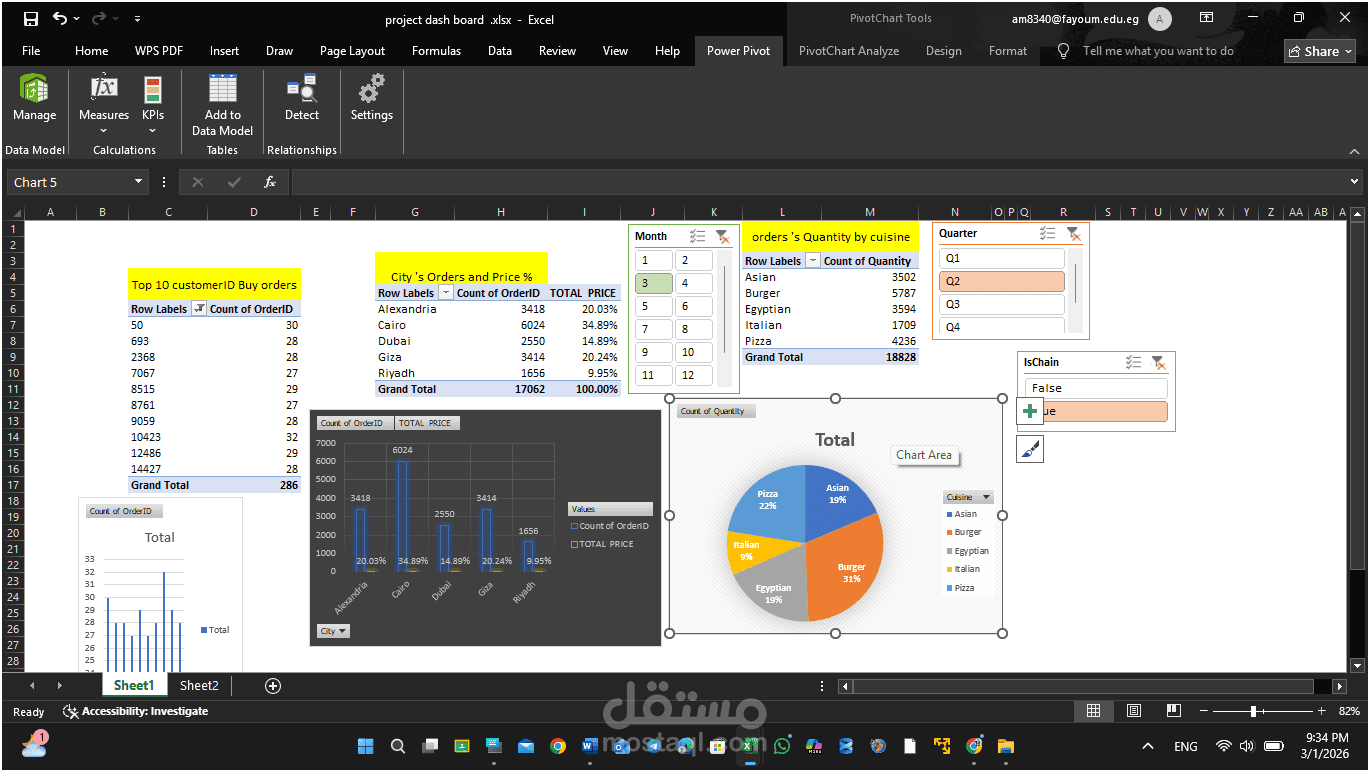Select Q3 in the Quarter slicer
Screen dimensions: 1370x772
(x=1002, y=304)
